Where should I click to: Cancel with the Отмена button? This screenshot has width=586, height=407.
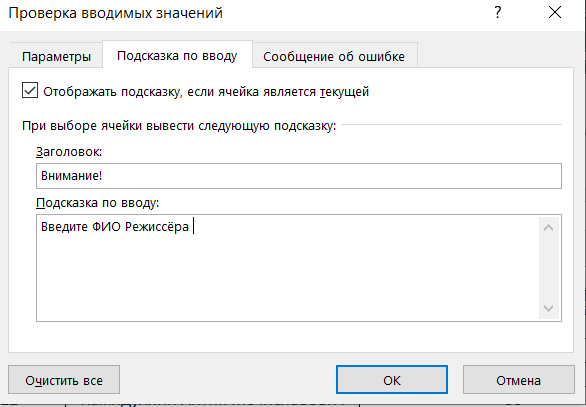tap(518, 380)
